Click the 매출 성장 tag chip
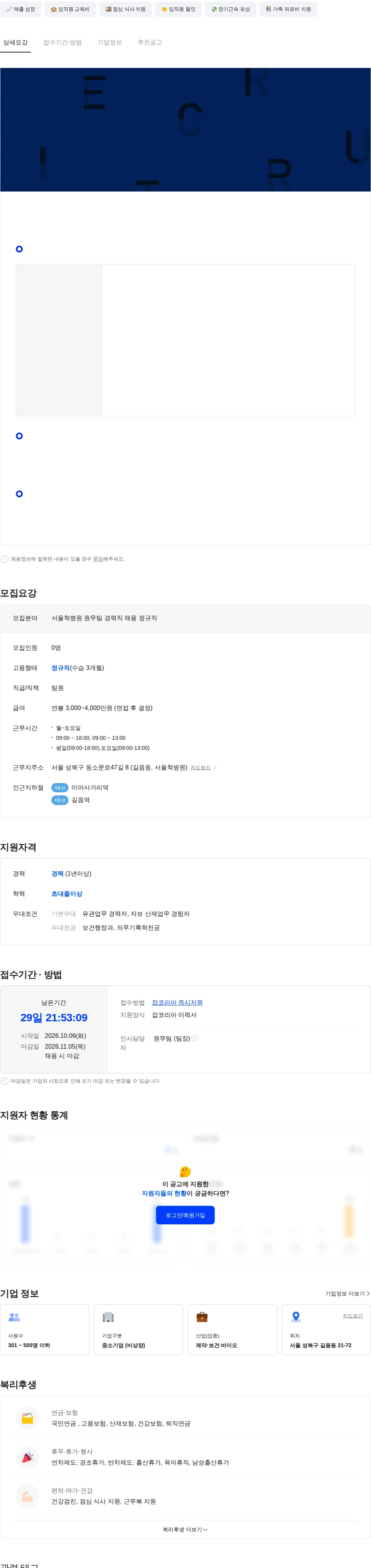This screenshot has width=371, height=1568. click(x=21, y=9)
